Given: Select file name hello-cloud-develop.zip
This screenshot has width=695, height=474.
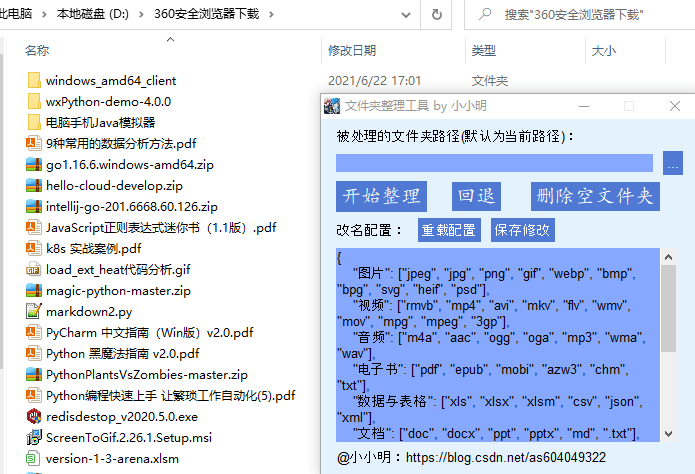Looking at the screenshot, I should pos(114,186).
